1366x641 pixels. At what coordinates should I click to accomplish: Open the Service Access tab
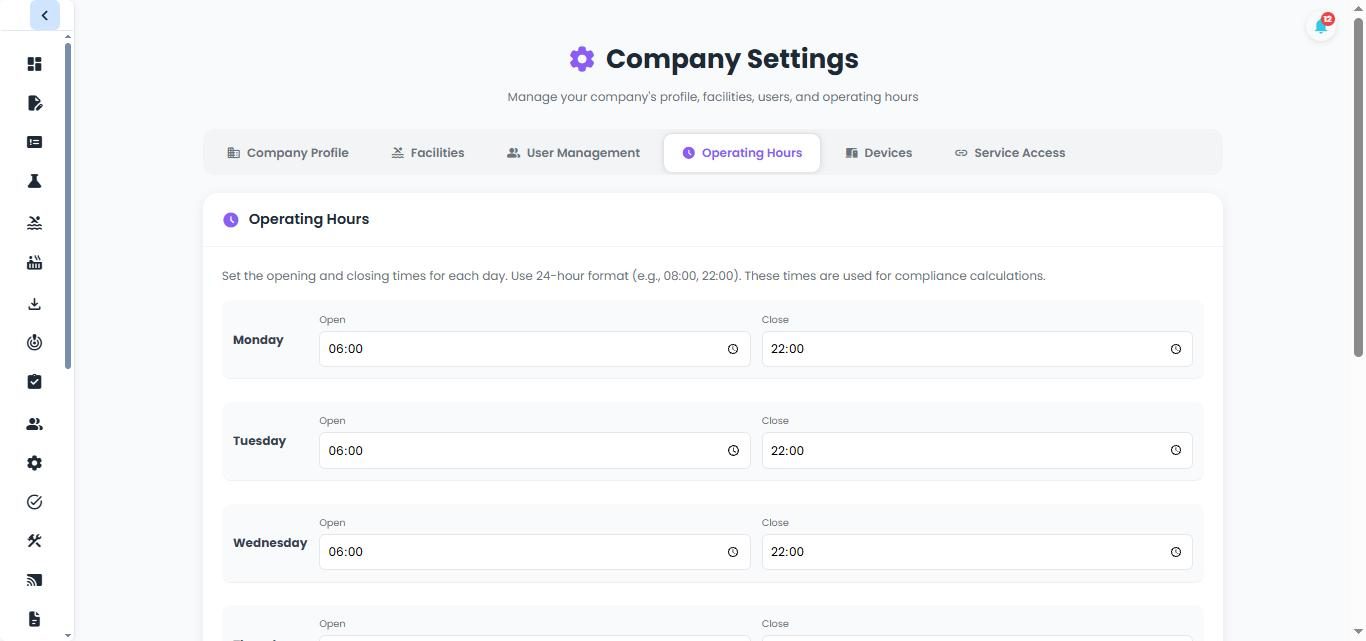tap(1010, 153)
